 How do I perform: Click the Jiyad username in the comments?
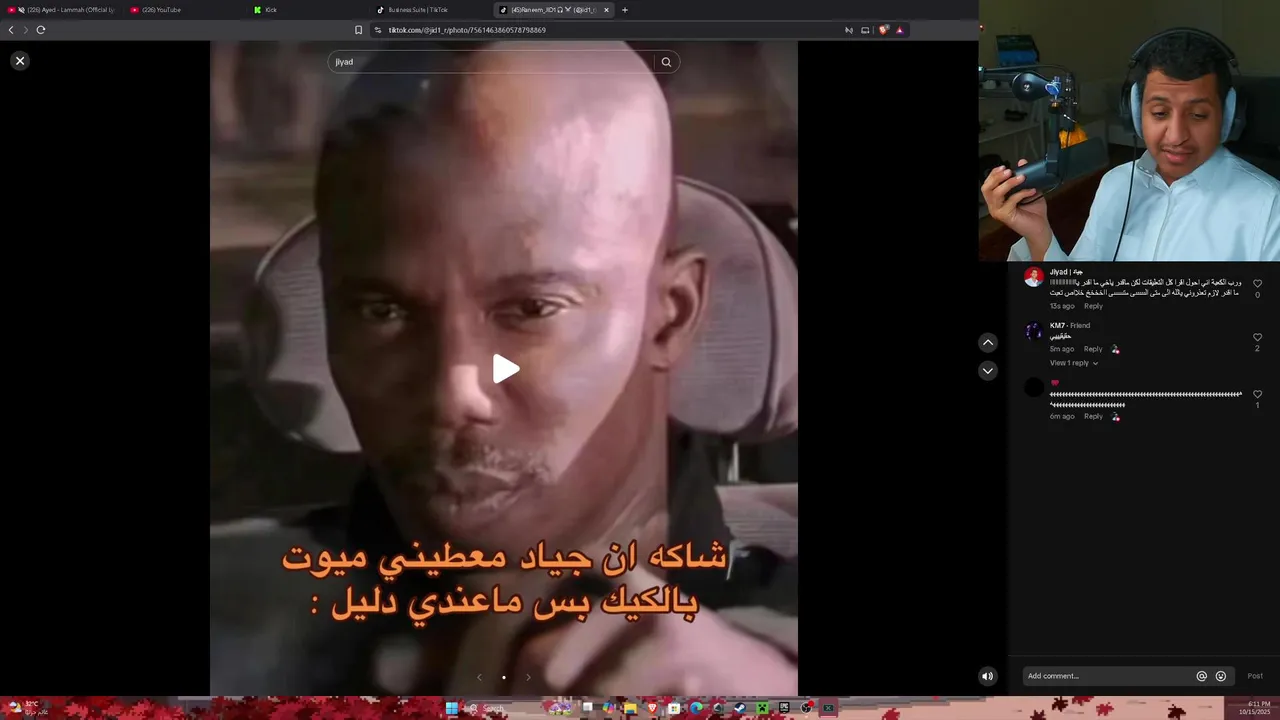1066,272
